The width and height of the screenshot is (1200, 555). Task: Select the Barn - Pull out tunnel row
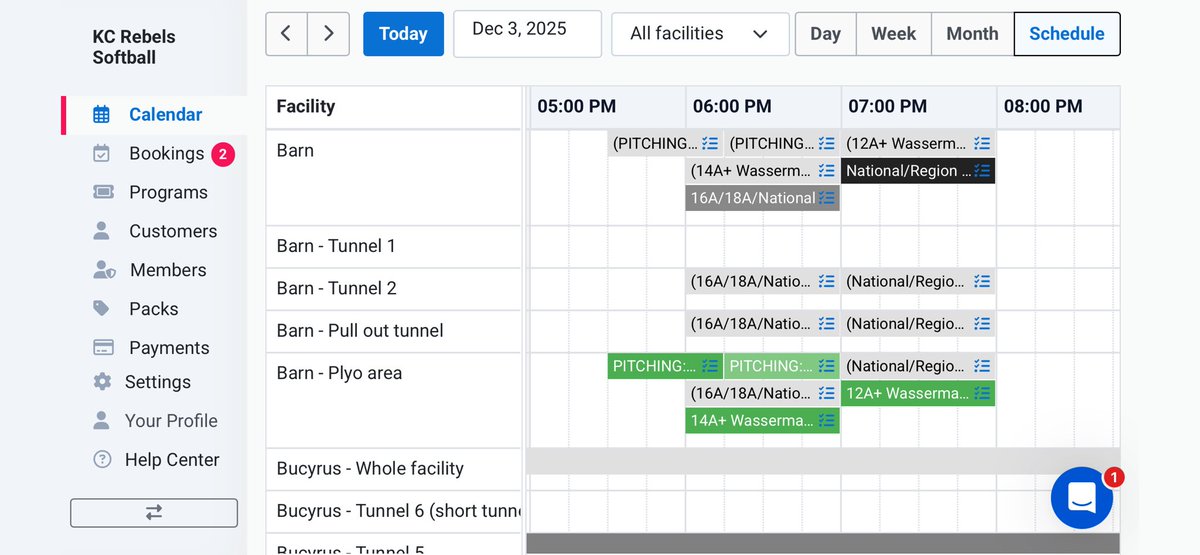tap(394, 331)
